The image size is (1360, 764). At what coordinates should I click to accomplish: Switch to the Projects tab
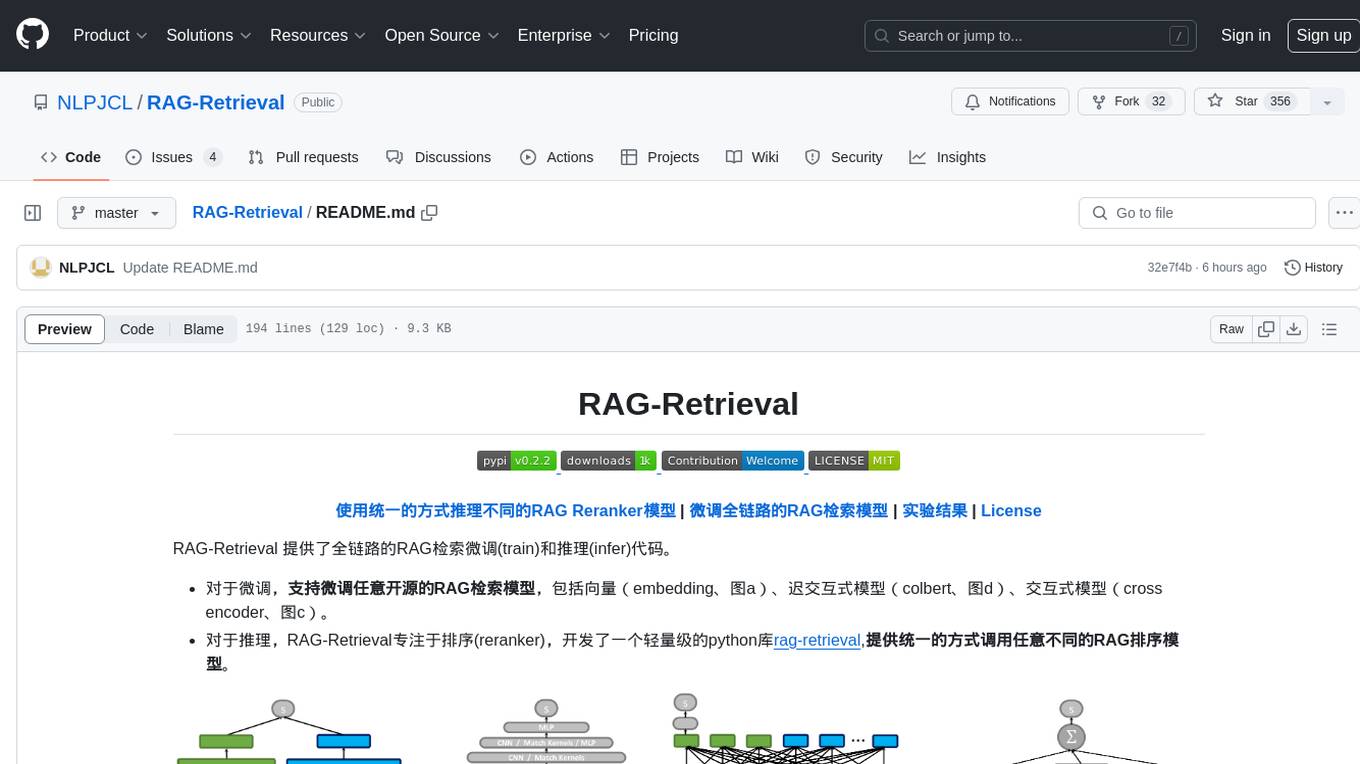tap(659, 157)
